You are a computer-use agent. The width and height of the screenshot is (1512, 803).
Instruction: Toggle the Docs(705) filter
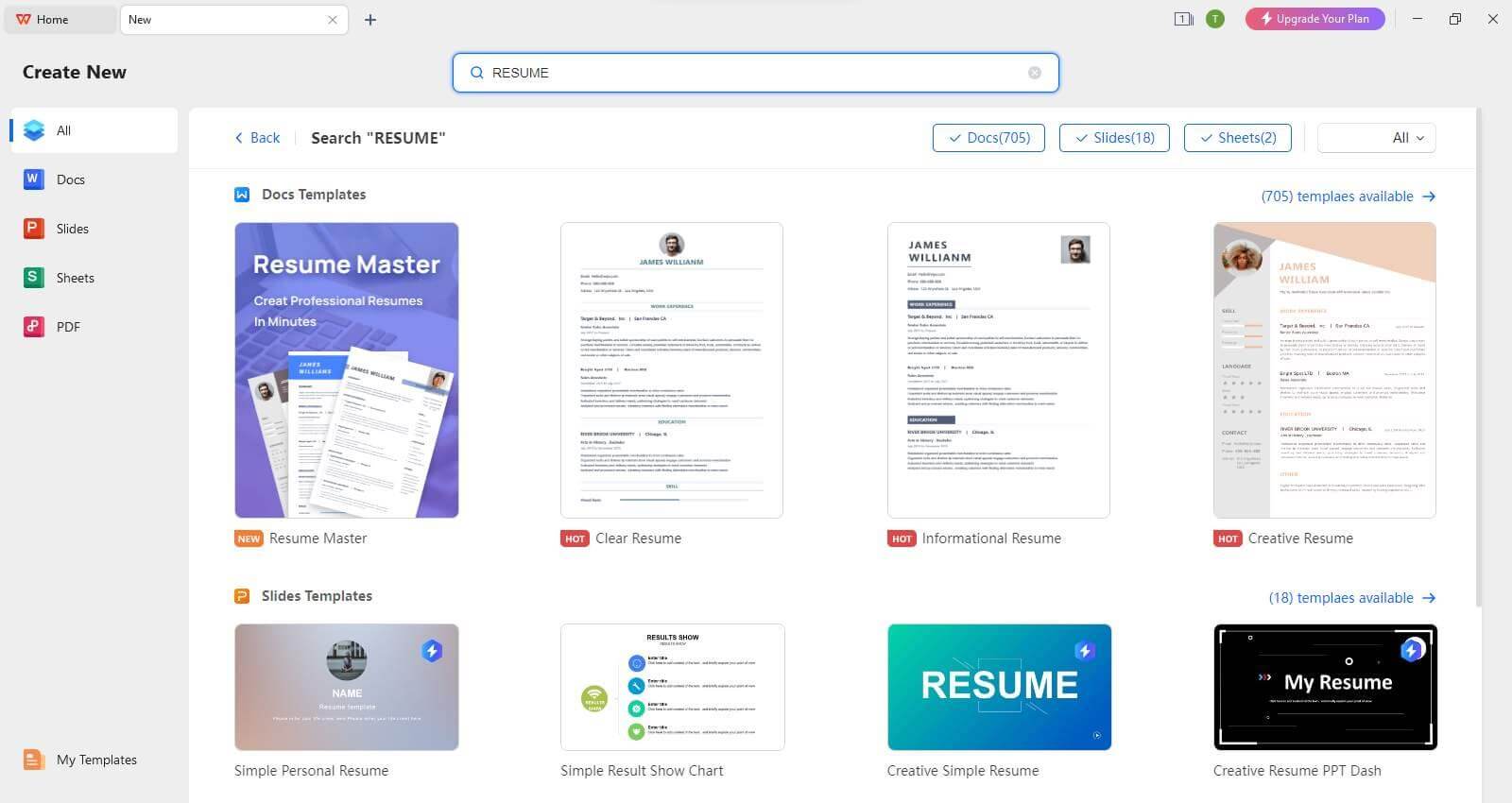click(x=988, y=138)
